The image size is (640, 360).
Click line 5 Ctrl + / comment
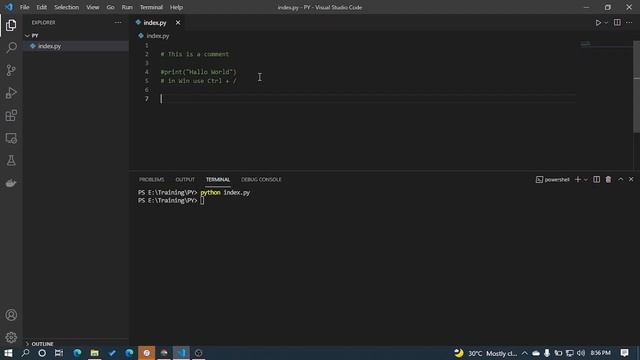(x=198, y=81)
